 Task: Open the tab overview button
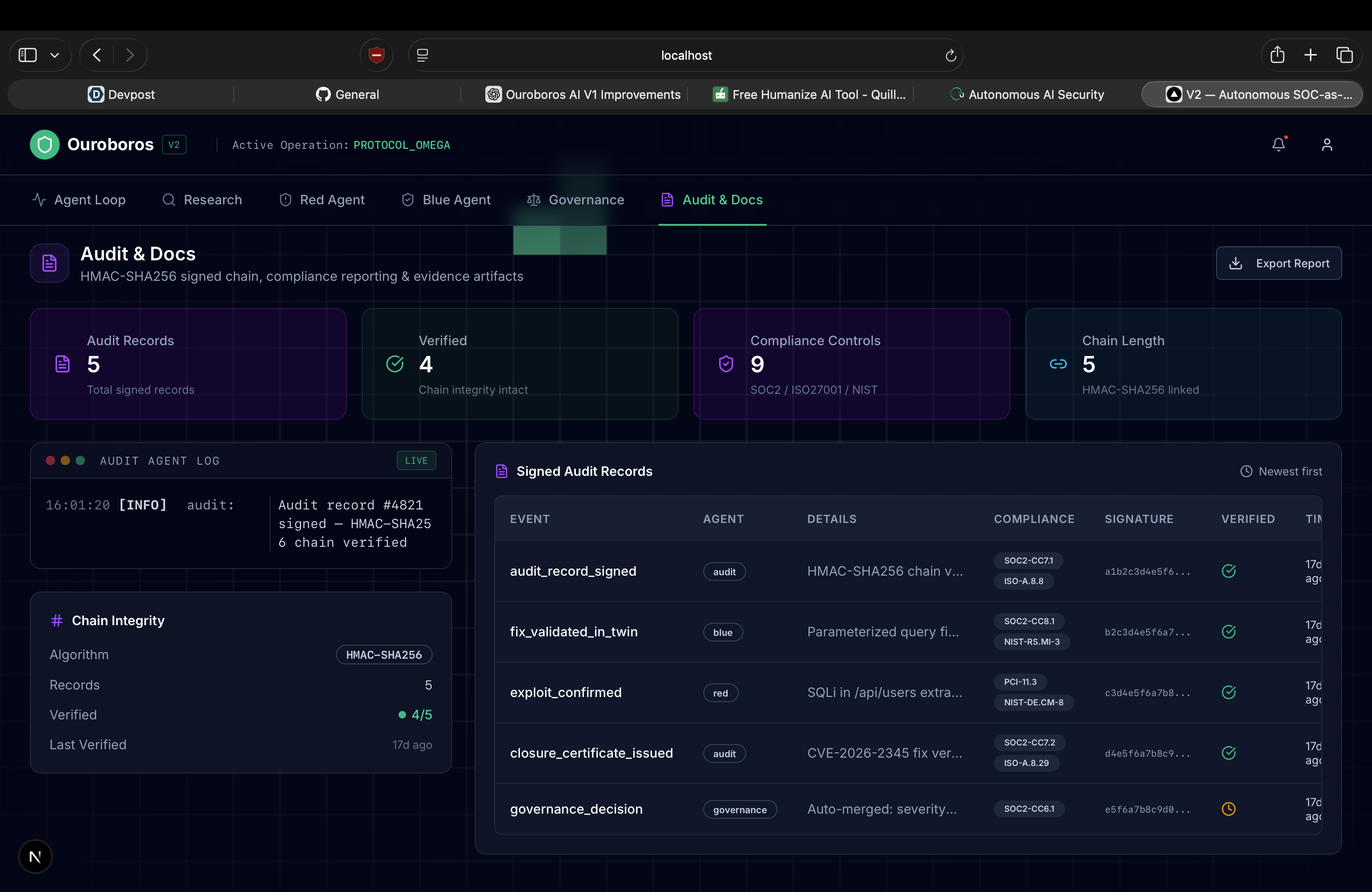[x=1344, y=56]
